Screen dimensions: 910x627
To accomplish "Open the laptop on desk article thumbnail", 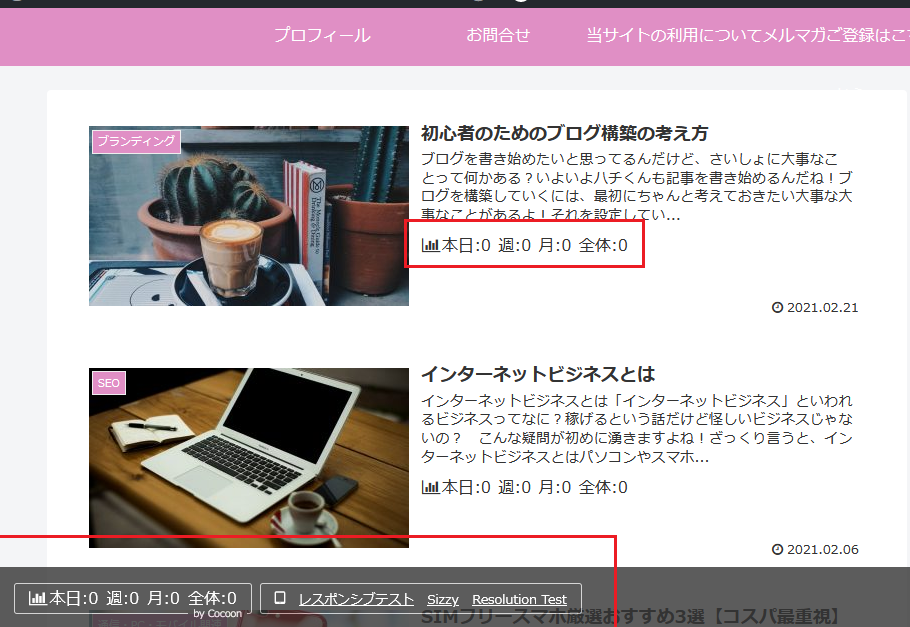I will (x=248, y=457).
